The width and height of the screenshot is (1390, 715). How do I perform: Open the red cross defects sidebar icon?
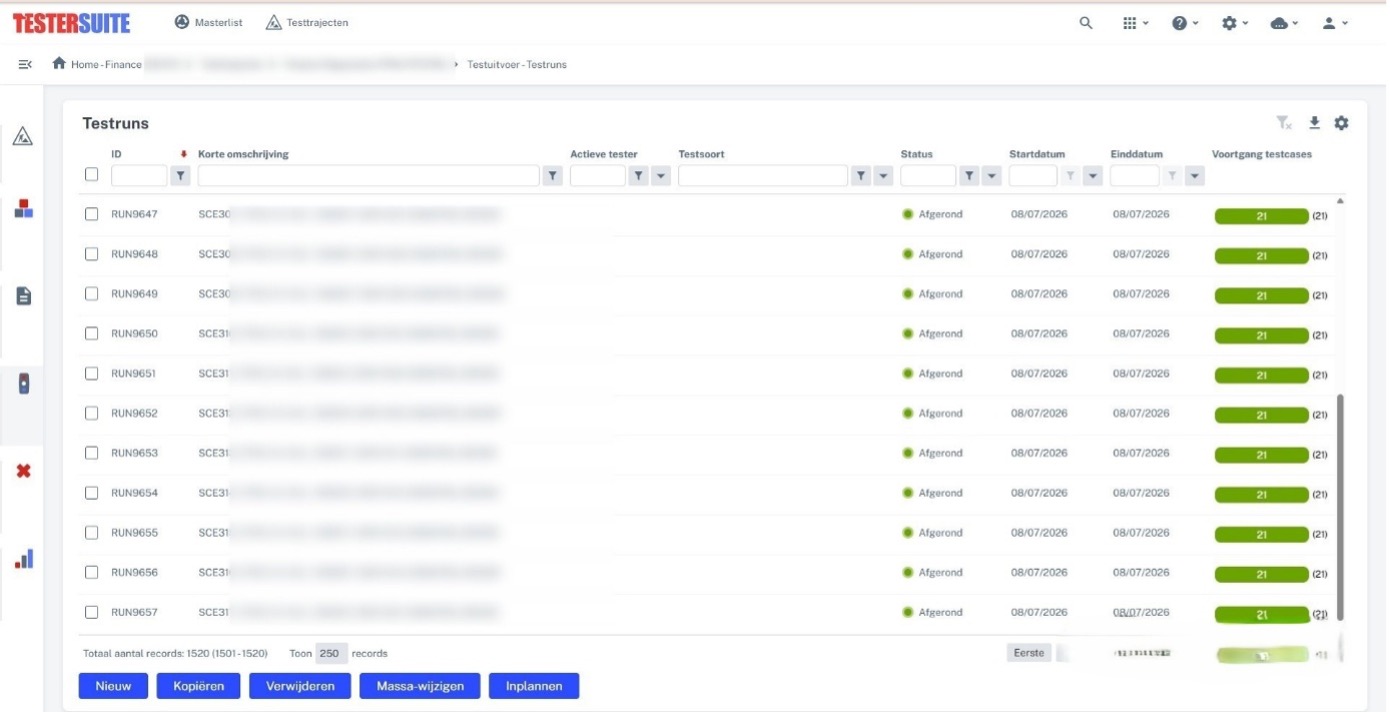[x=23, y=470]
